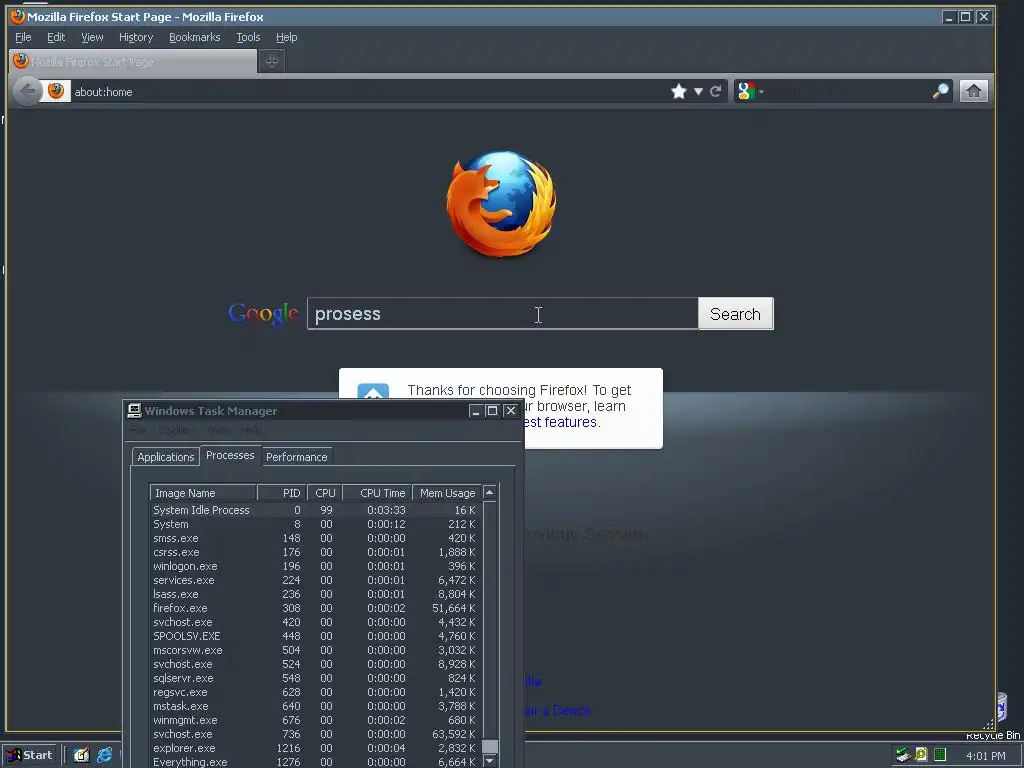Click the Firefox site identity icon beside about:home
Screen dimensions: 1024x768
click(x=56, y=91)
